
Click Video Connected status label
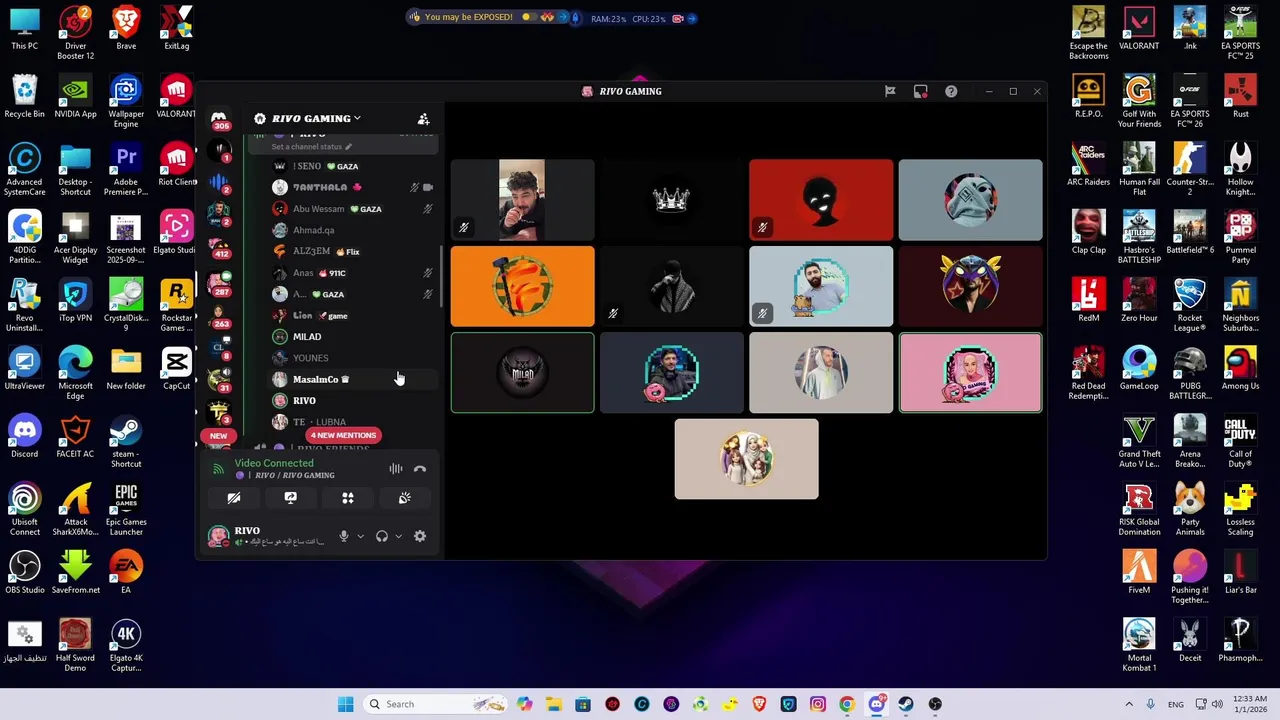click(x=273, y=463)
